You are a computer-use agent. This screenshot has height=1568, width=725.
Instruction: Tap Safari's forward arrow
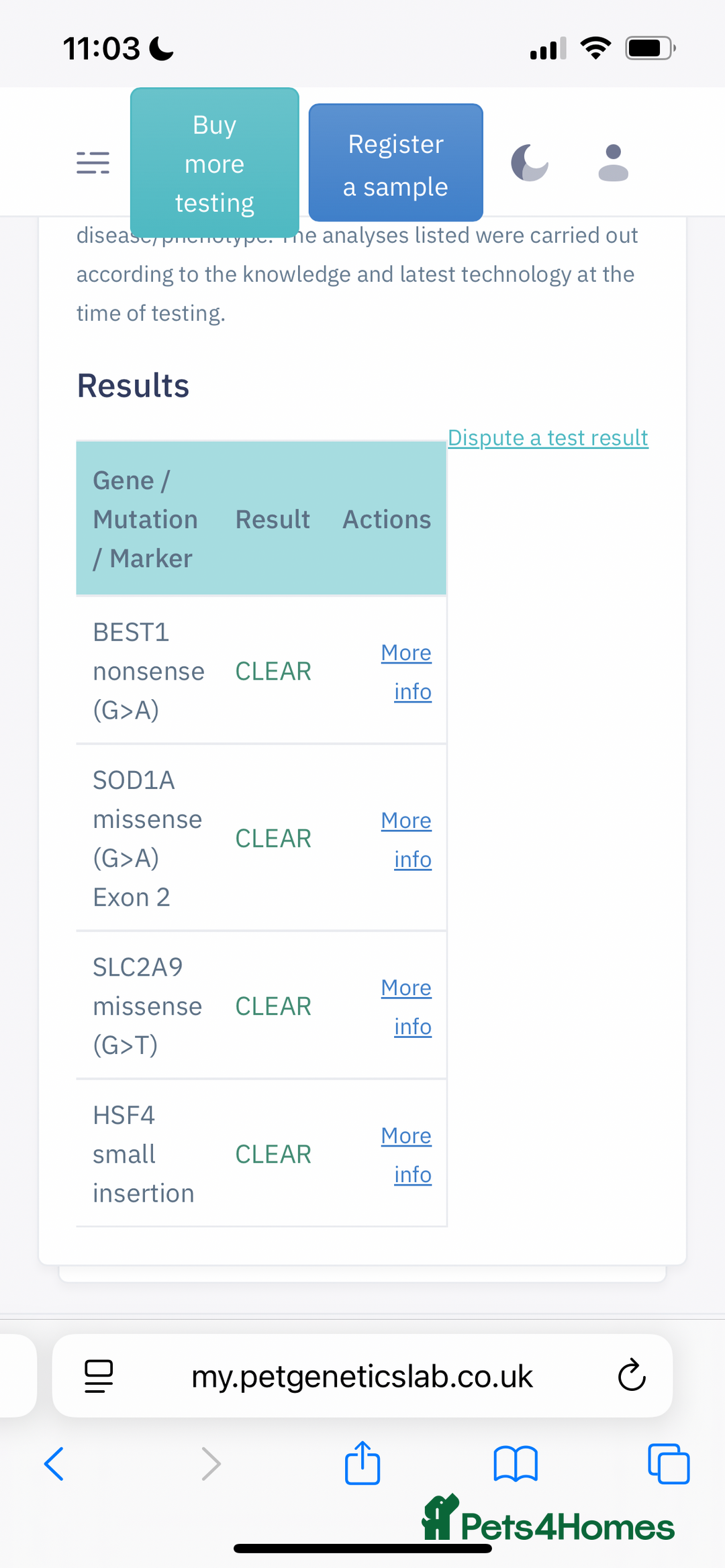tap(211, 1463)
